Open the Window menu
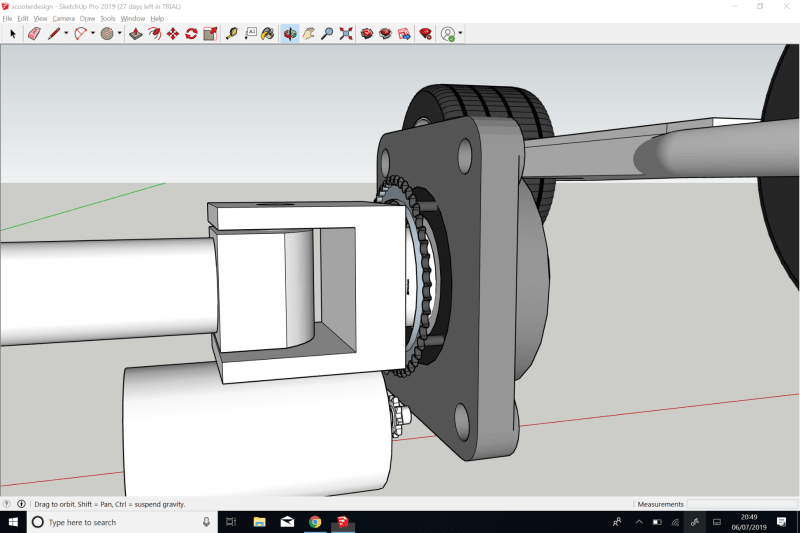Image resolution: width=800 pixels, height=533 pixels. point(133,18)
